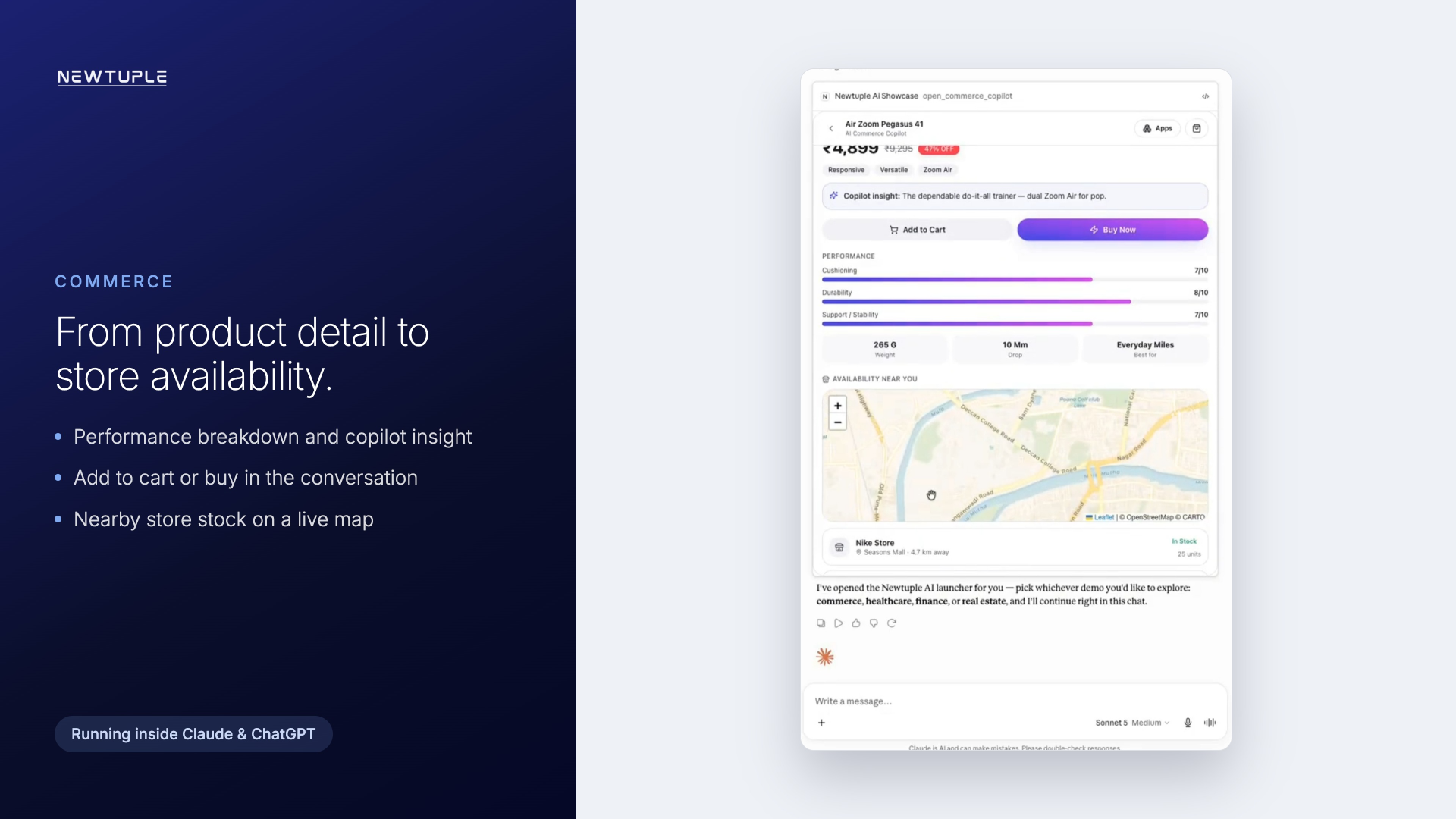Zoom in on the availability map
Screen dimensions: 1456x819
837,406
